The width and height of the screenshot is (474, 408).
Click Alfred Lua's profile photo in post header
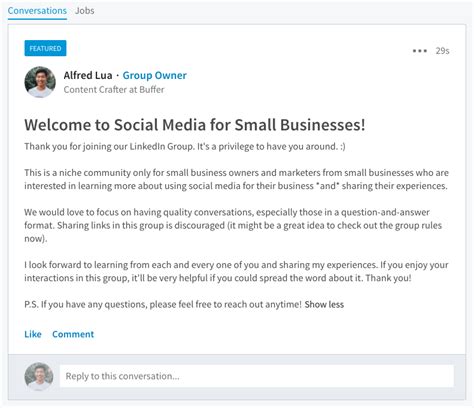(40, 82)
